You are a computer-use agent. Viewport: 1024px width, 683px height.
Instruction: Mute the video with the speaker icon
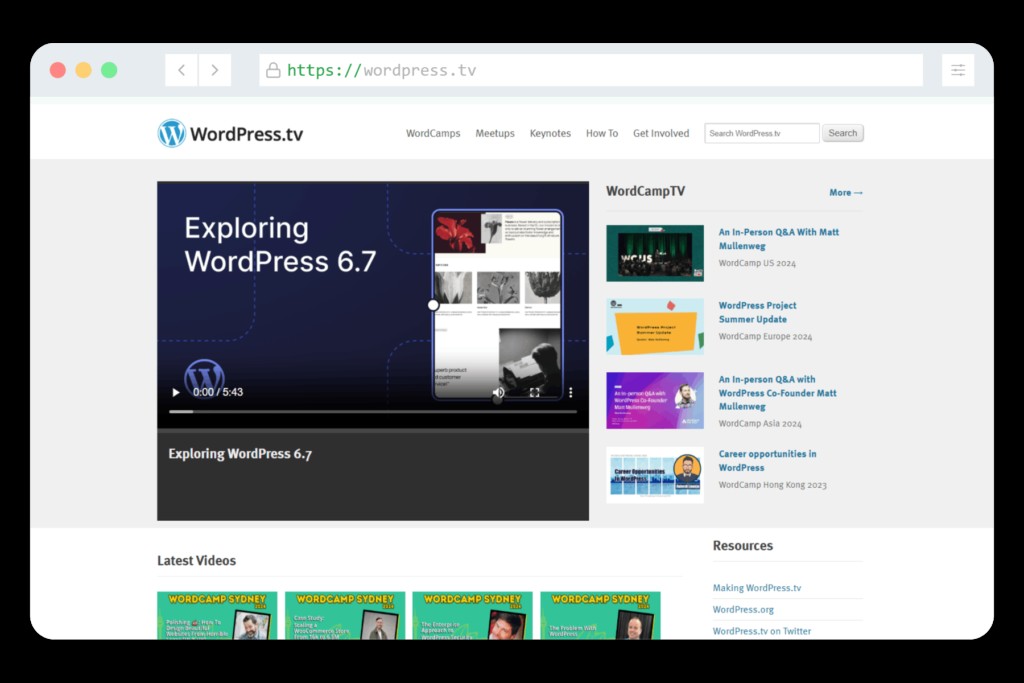click(499, 392)
